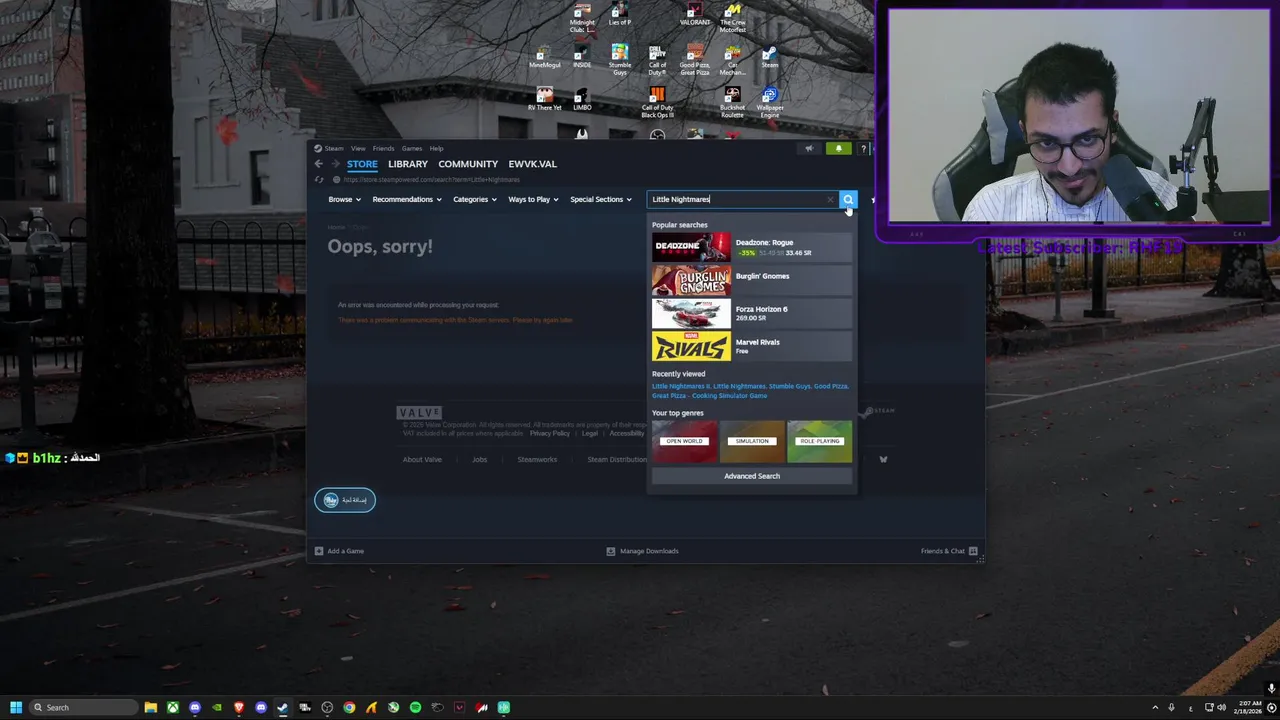Open the Windows Start menu
Screen dimensions: 1280x720
coord(15,707)
